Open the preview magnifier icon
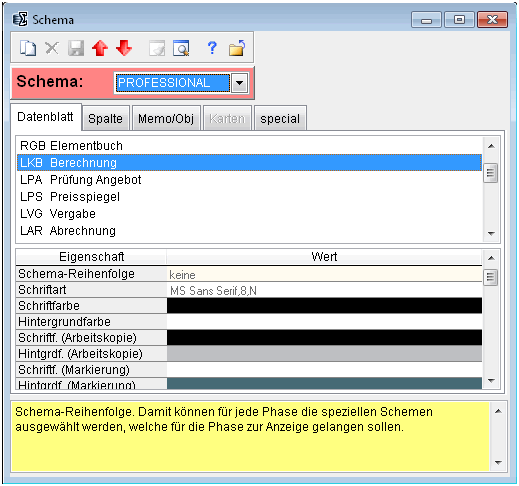Viewport: 519px width, 486px height. pos(181,48)
